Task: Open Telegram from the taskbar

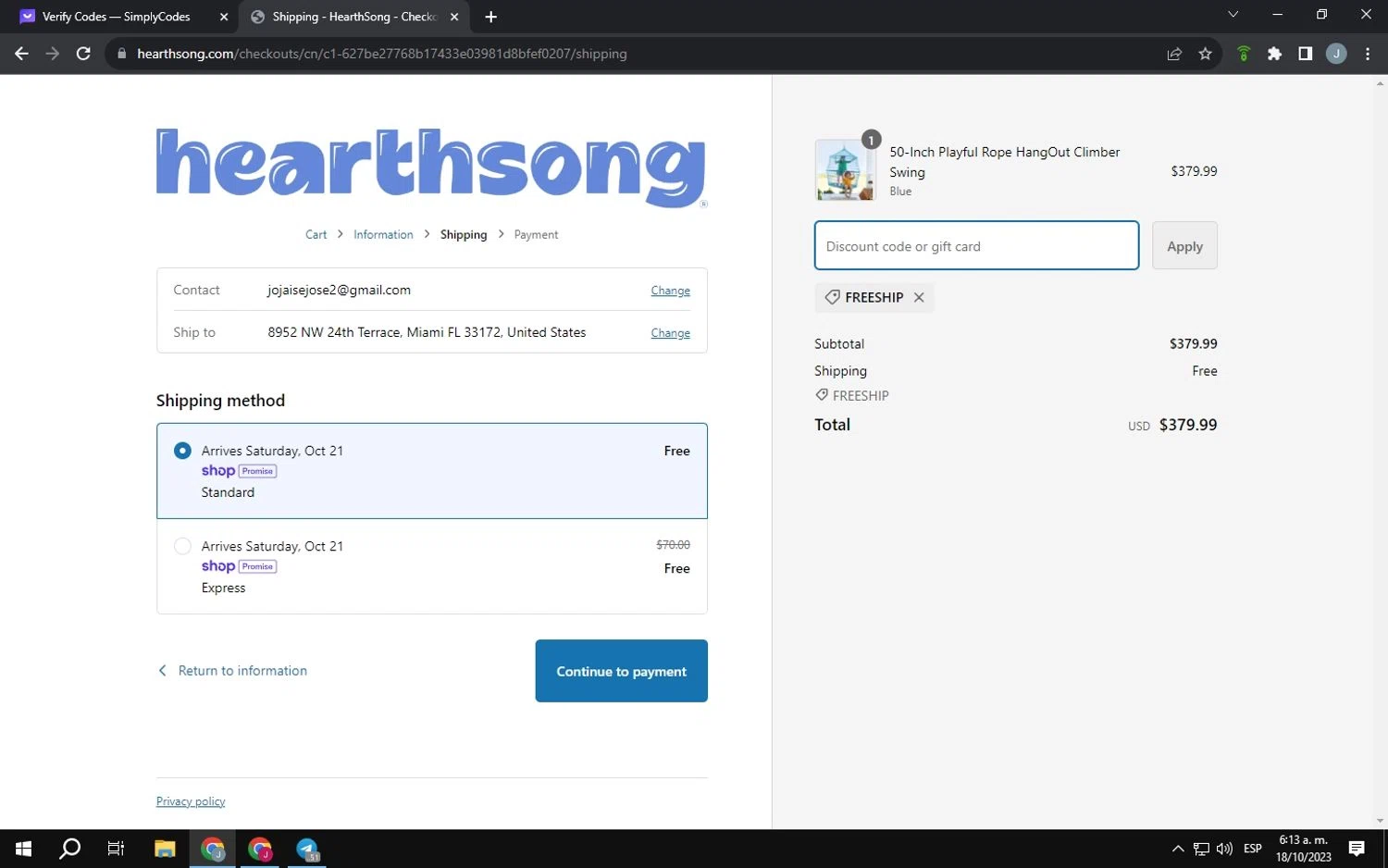Action: (x=307, y=849)
